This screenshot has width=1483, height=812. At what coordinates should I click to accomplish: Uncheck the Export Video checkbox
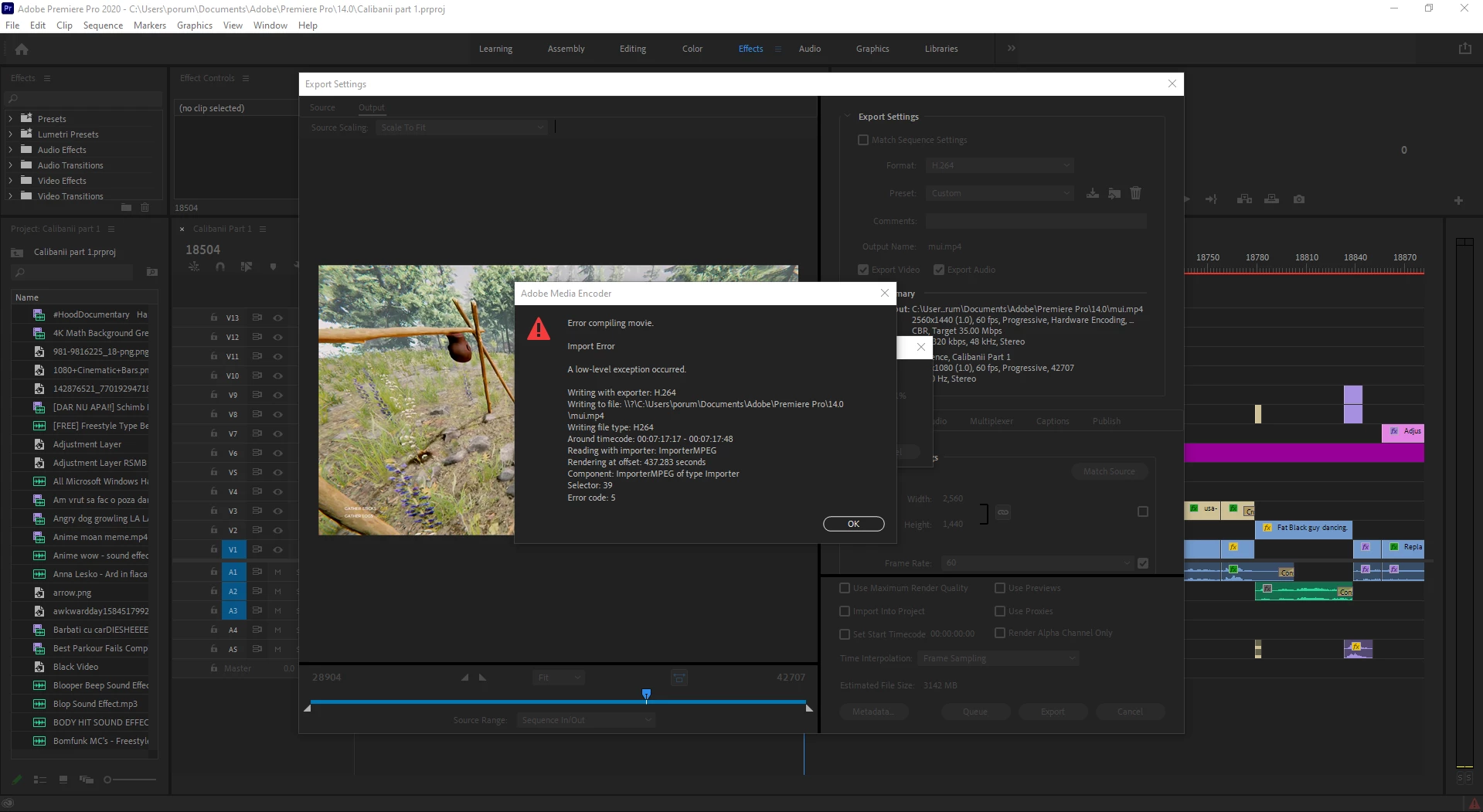(x=863, y=270)
